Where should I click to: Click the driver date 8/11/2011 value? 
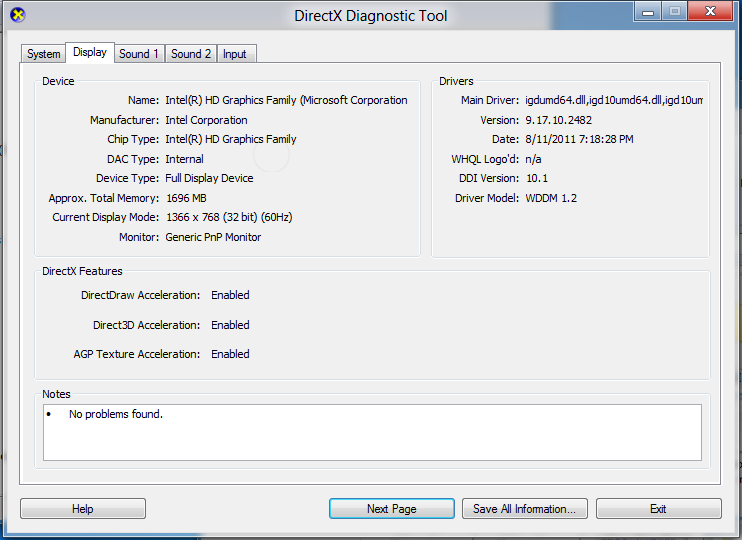(x=579, y=139)
